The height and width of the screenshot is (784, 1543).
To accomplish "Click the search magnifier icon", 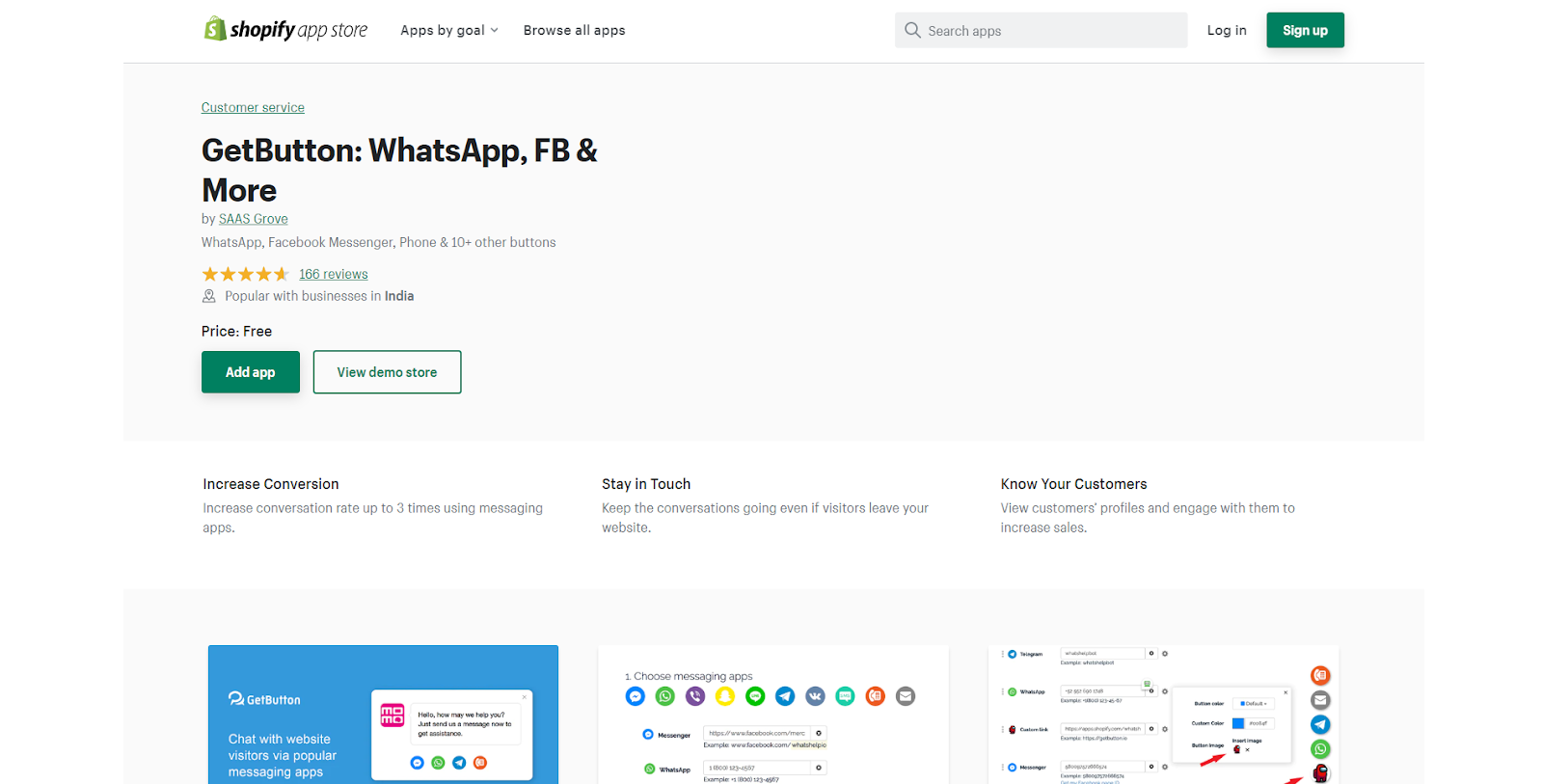I will pos(912,30).
